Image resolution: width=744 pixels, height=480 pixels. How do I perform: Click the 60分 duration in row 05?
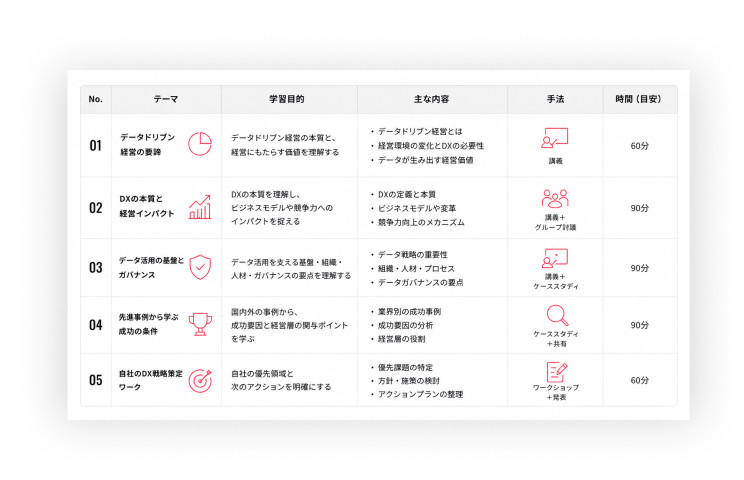(639, 380)
